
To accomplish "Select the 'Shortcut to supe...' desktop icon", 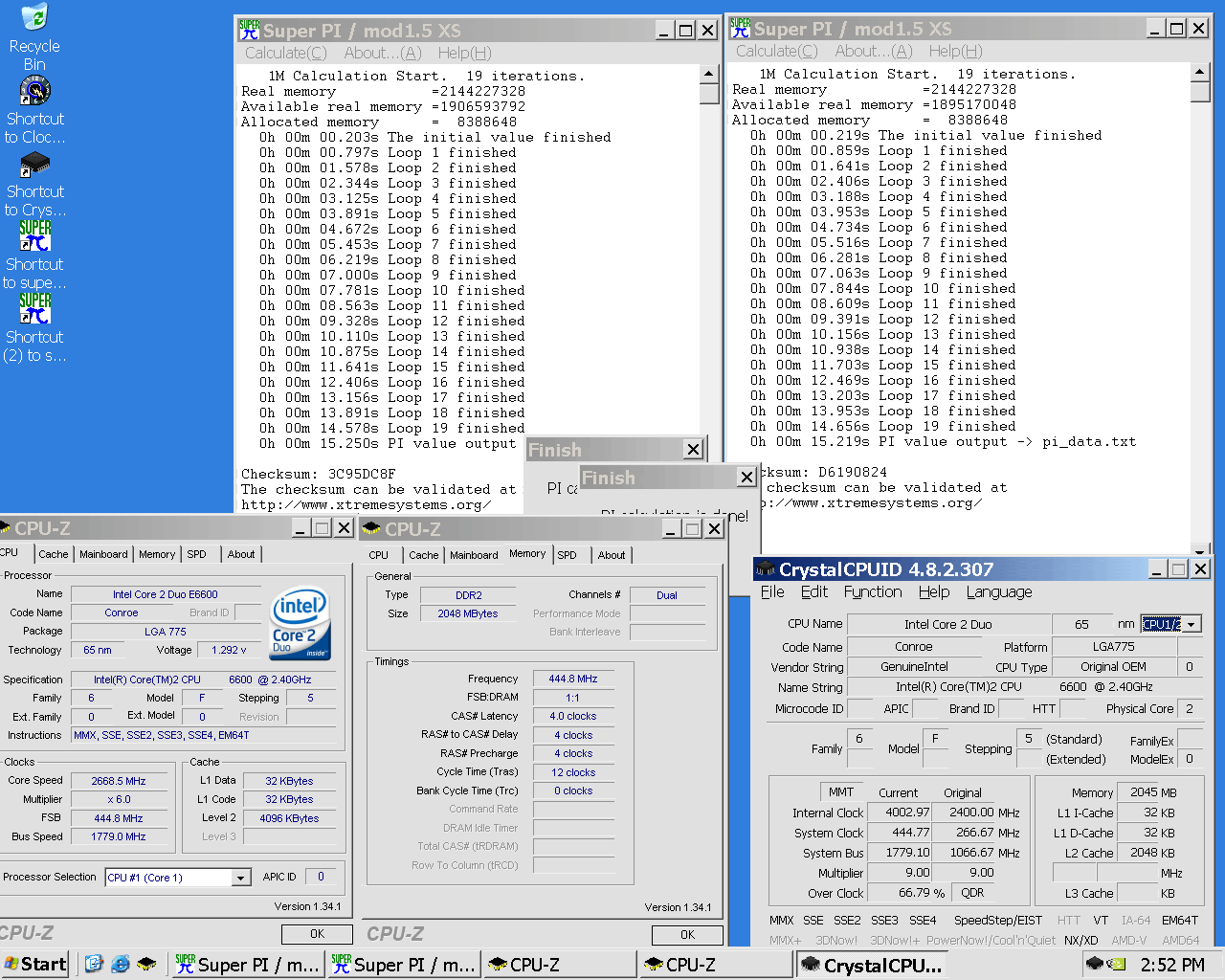I will coord(34,256).
